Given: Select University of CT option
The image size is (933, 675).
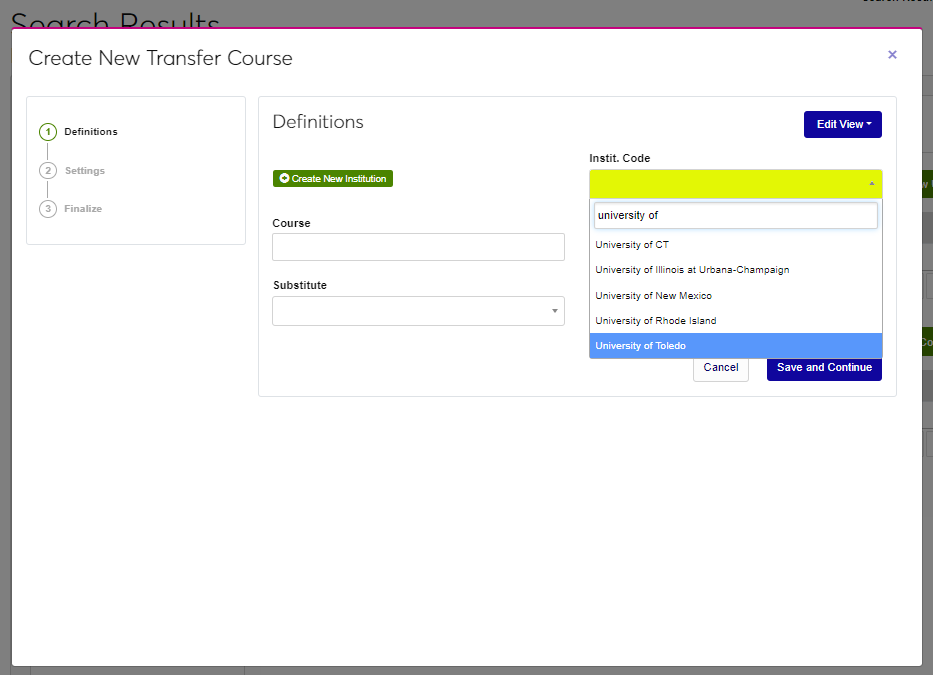Looking at the screenshot, I should coord(735,245).
